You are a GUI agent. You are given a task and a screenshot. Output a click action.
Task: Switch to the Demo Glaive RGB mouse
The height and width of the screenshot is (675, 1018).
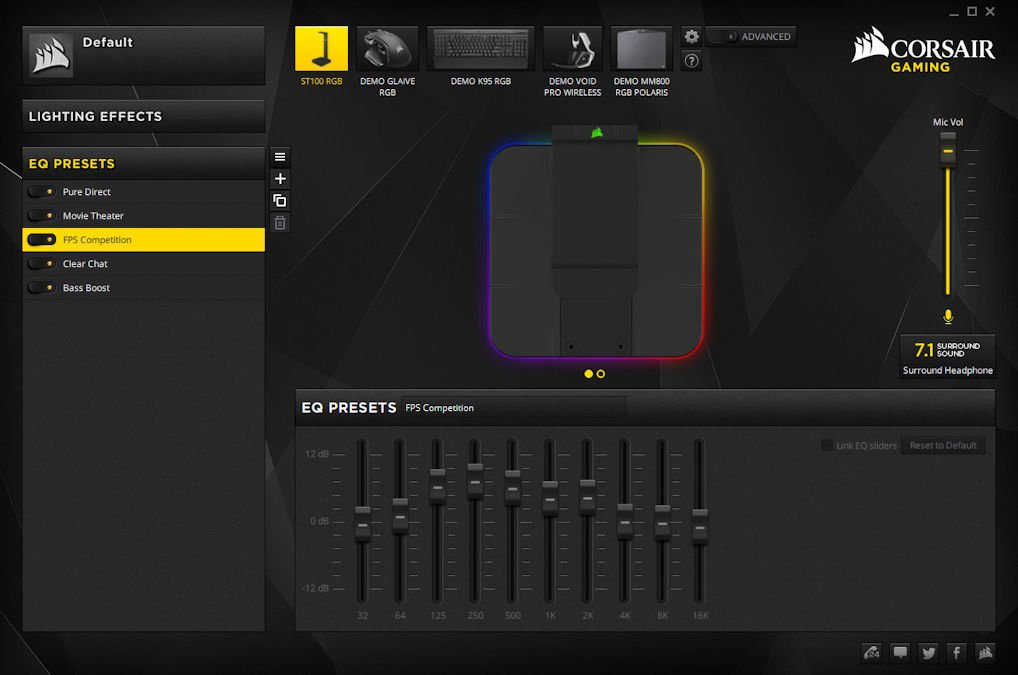(x=387, y=49)
